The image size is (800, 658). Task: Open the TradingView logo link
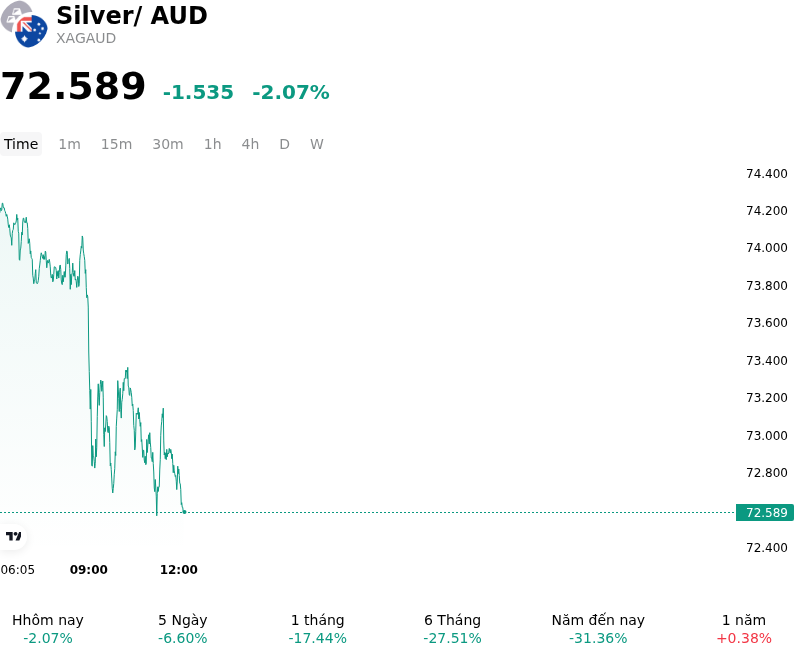13,536
